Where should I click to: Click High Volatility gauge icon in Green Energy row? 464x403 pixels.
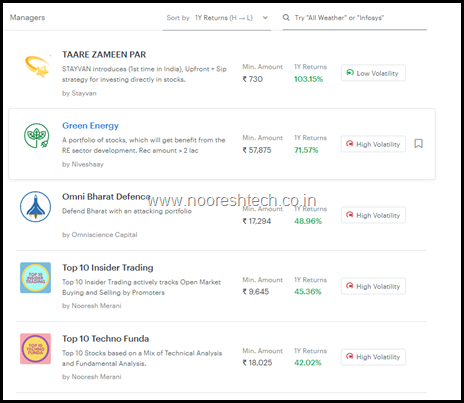349,144
